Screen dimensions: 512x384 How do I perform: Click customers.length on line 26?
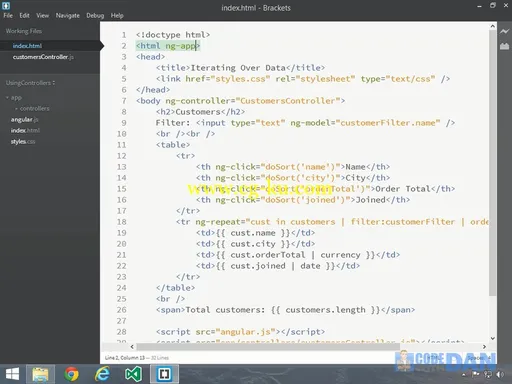click(325, 310)
